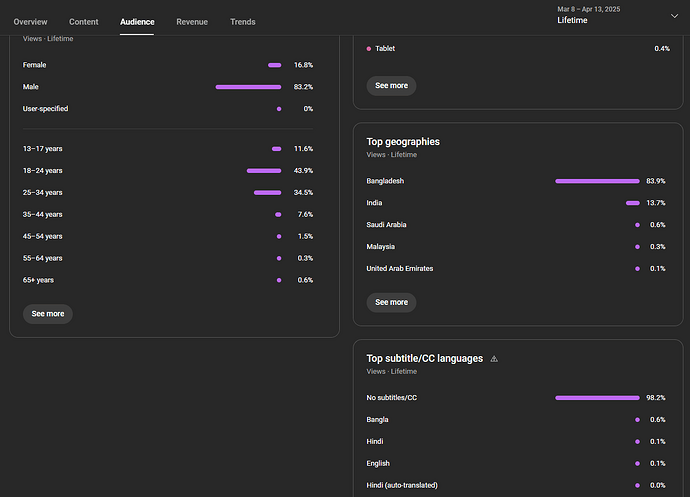Click the India country row
The height and width of the screenshot is (497, 690).
(516, 203)
